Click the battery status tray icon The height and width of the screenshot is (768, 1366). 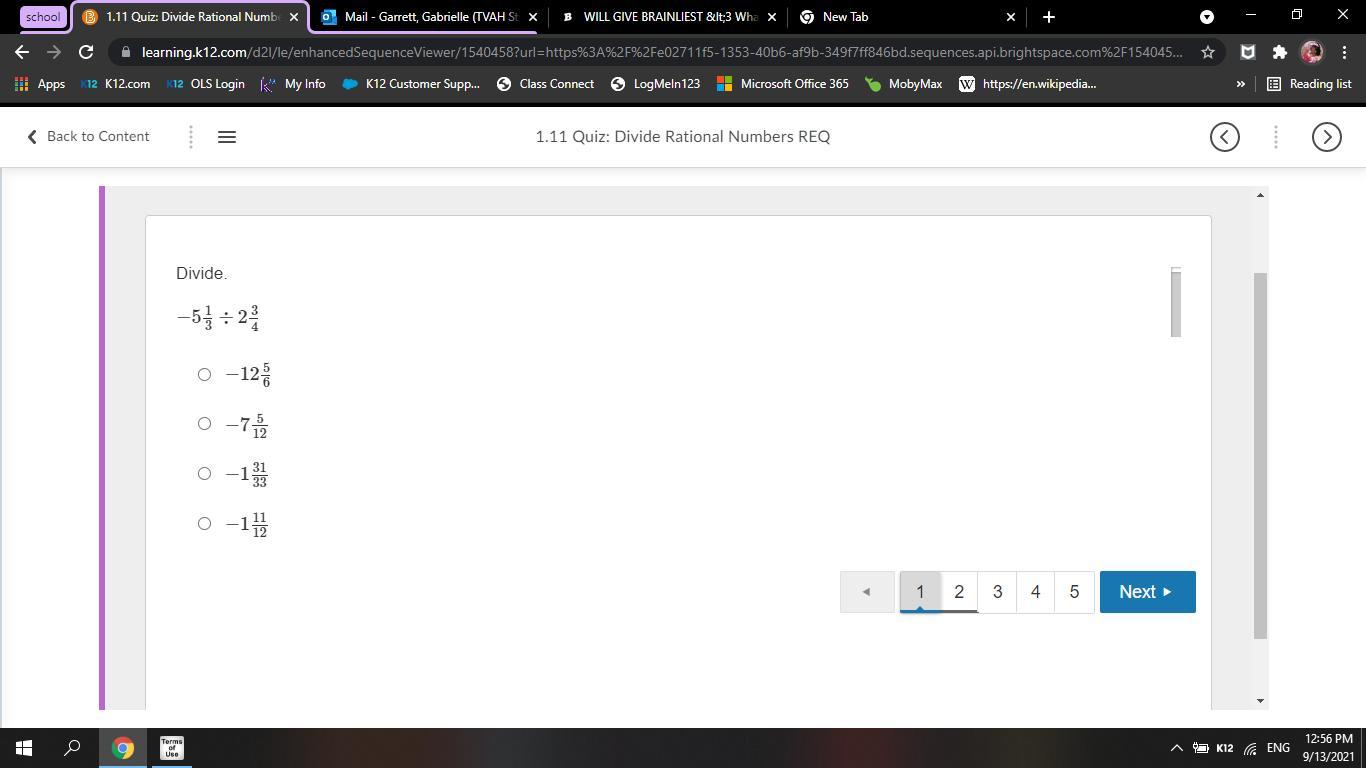click(x=1201, y=748)
